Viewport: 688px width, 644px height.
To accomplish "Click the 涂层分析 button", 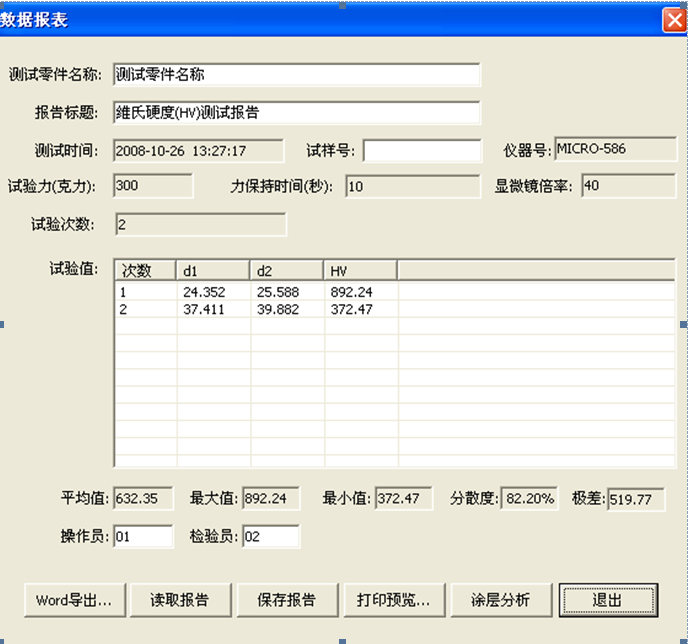I will click(x=500, y=600).
